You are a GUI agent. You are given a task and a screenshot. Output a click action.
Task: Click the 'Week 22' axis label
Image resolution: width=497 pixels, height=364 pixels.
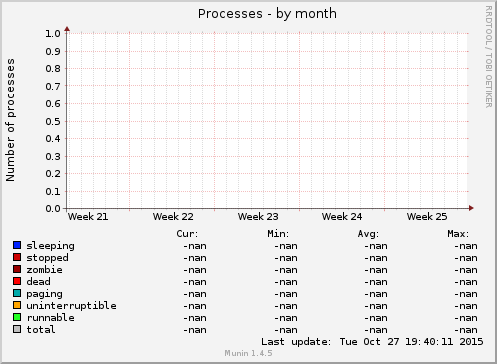tap(173, 217)
